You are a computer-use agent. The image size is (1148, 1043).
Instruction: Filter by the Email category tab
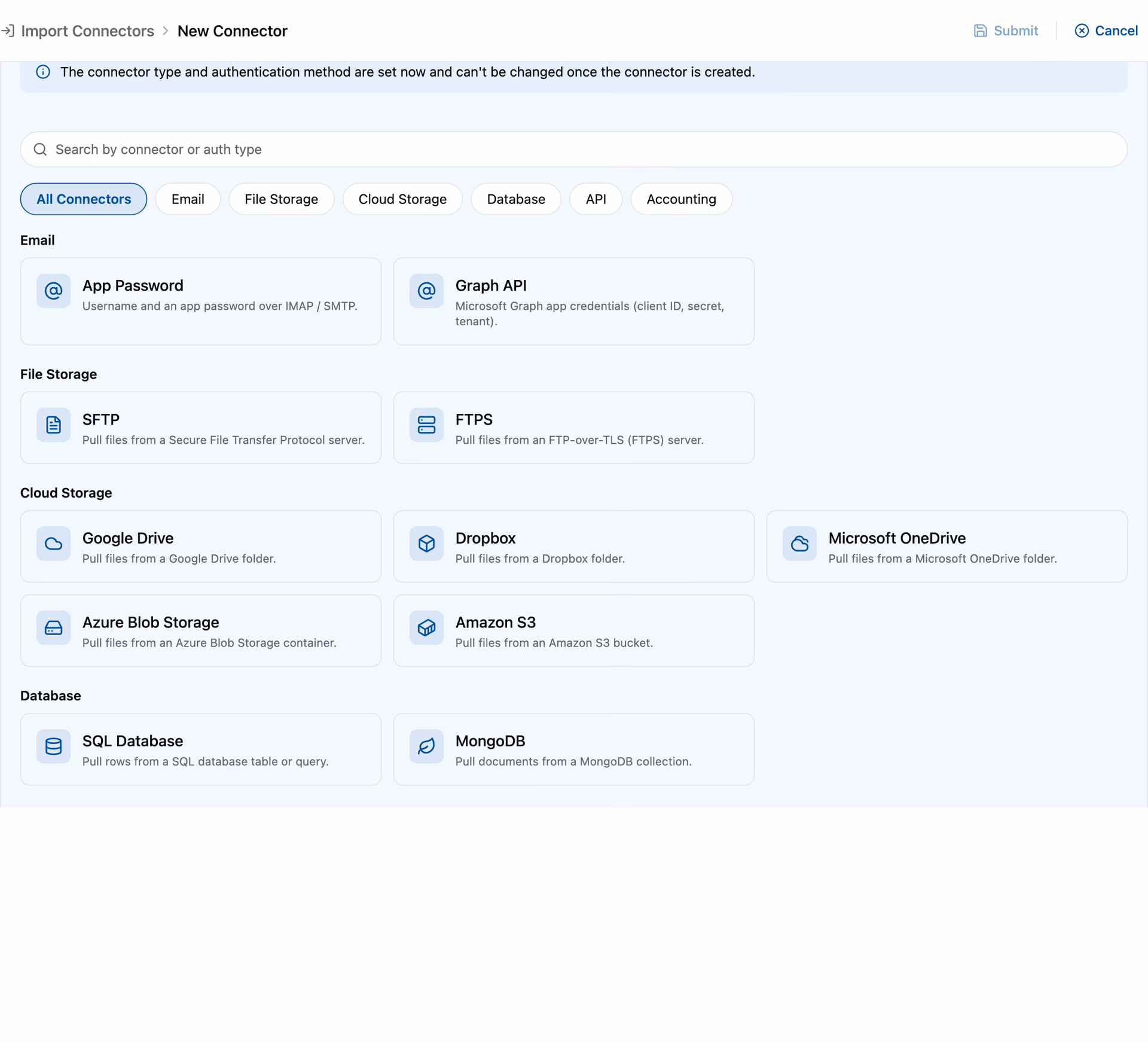pos(188,199)
